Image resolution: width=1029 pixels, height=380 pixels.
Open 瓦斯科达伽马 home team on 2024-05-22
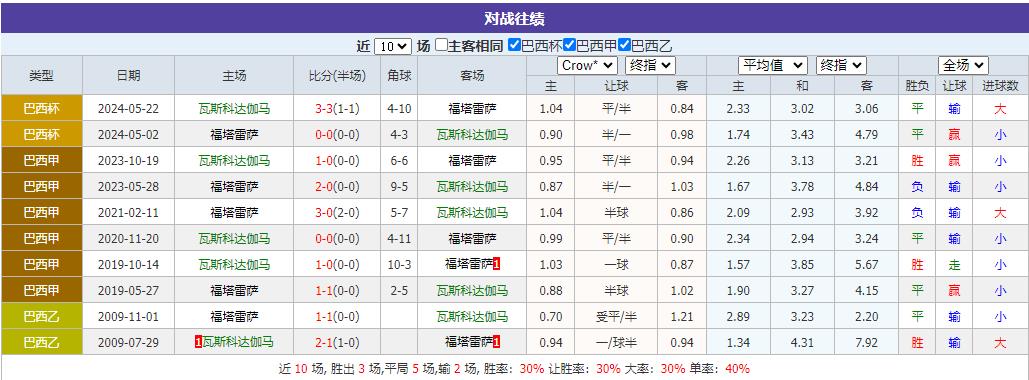[234, 109]
